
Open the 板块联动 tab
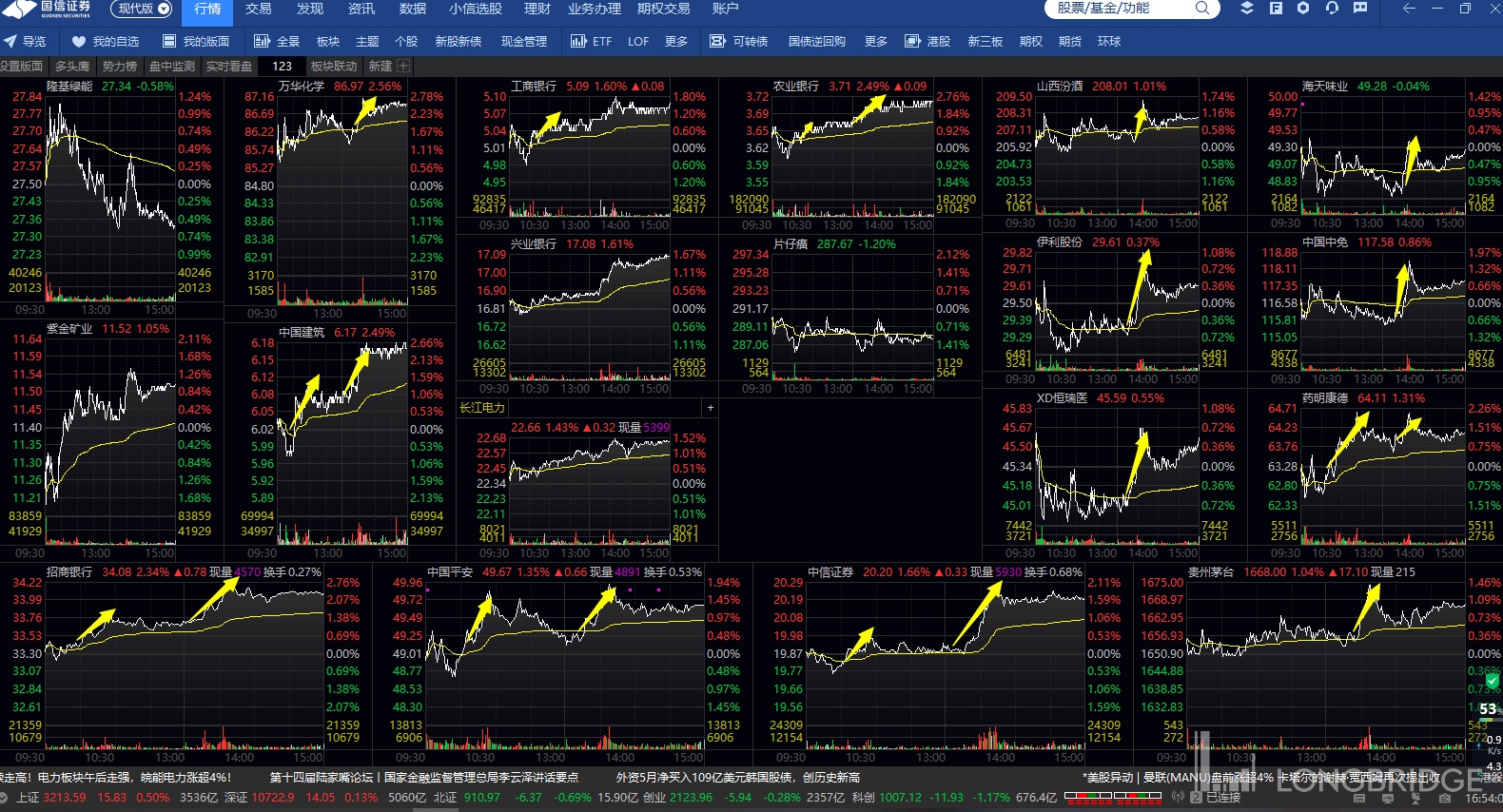pyautogui.click(x=334, y=67)
